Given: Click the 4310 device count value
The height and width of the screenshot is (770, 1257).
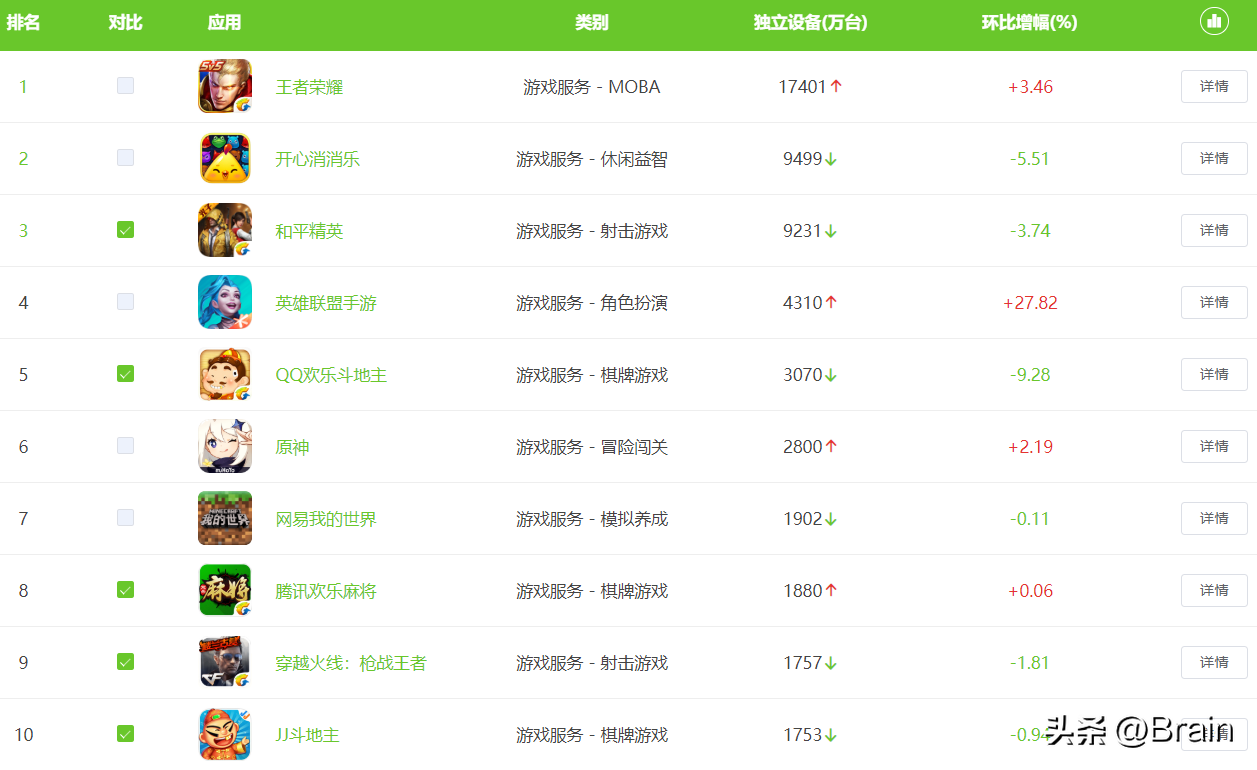Looking at the screenshot, I should click(803, 303).
